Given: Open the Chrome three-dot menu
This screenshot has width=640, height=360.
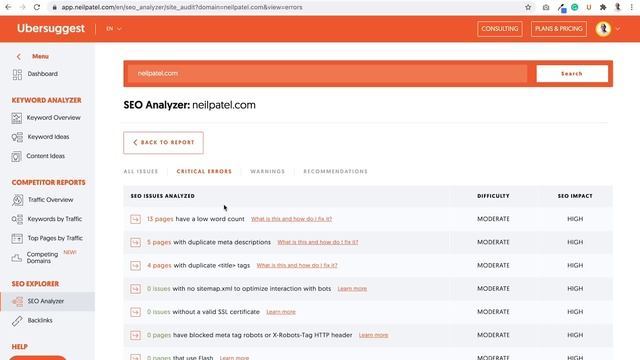Looking at the screenshot, I should pos(631,7).
